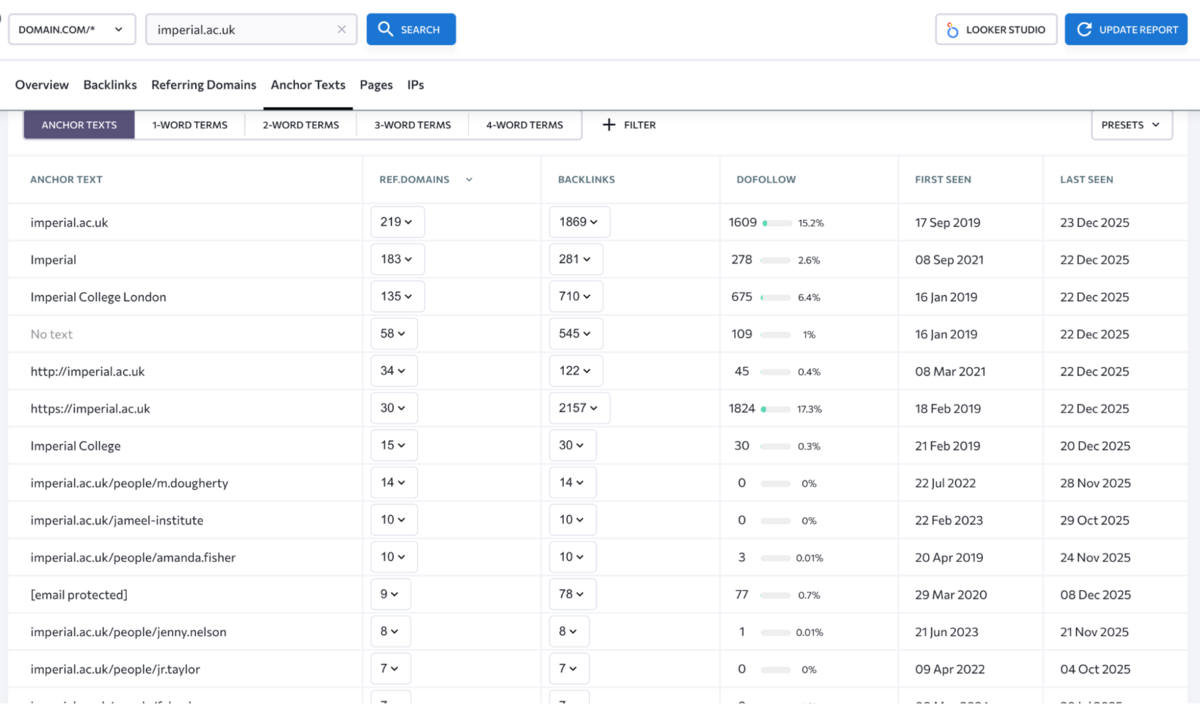Viewport: 1200px width, 704px height.
Task: Click last seen date '23 Dec 2025'
Action: (1094, 222)
